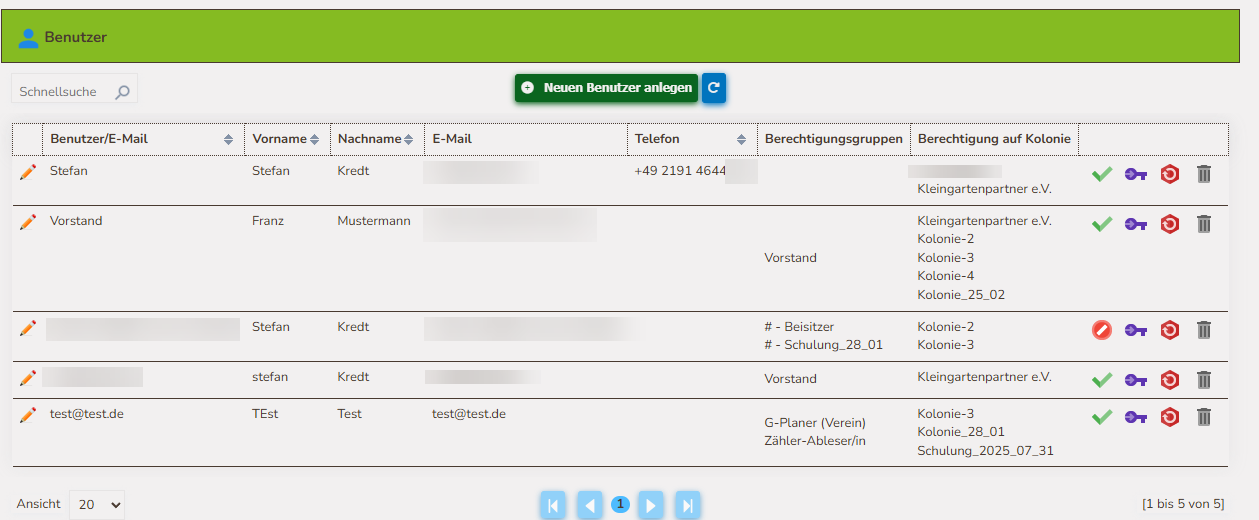Image resolution: width=1259 pixels, height=520 pixels.
Task: Click the magnifier icon in Schnellsuche
Action: click(x=122, y=92)
